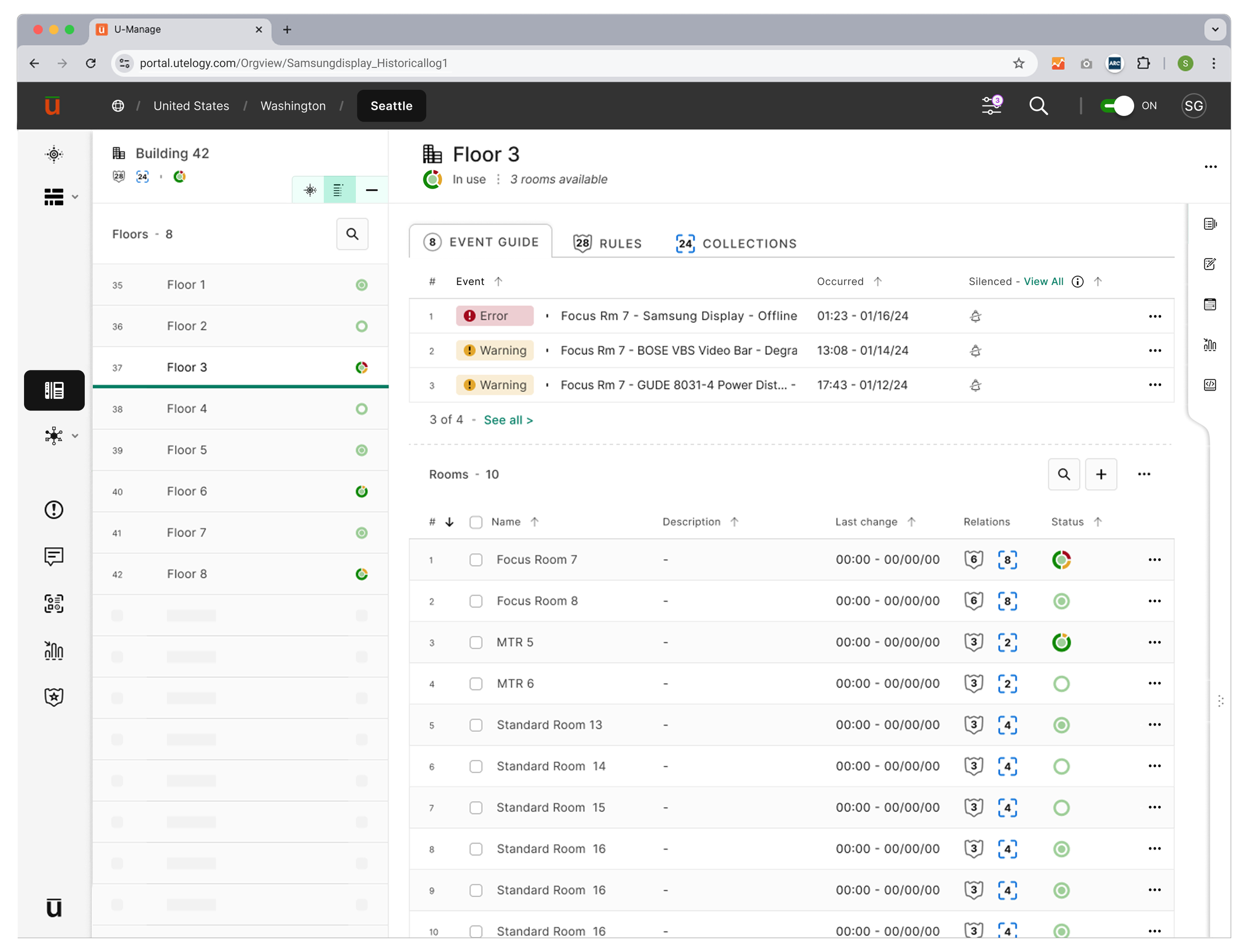Click the global search magnifier in header

click(1038, 106)
